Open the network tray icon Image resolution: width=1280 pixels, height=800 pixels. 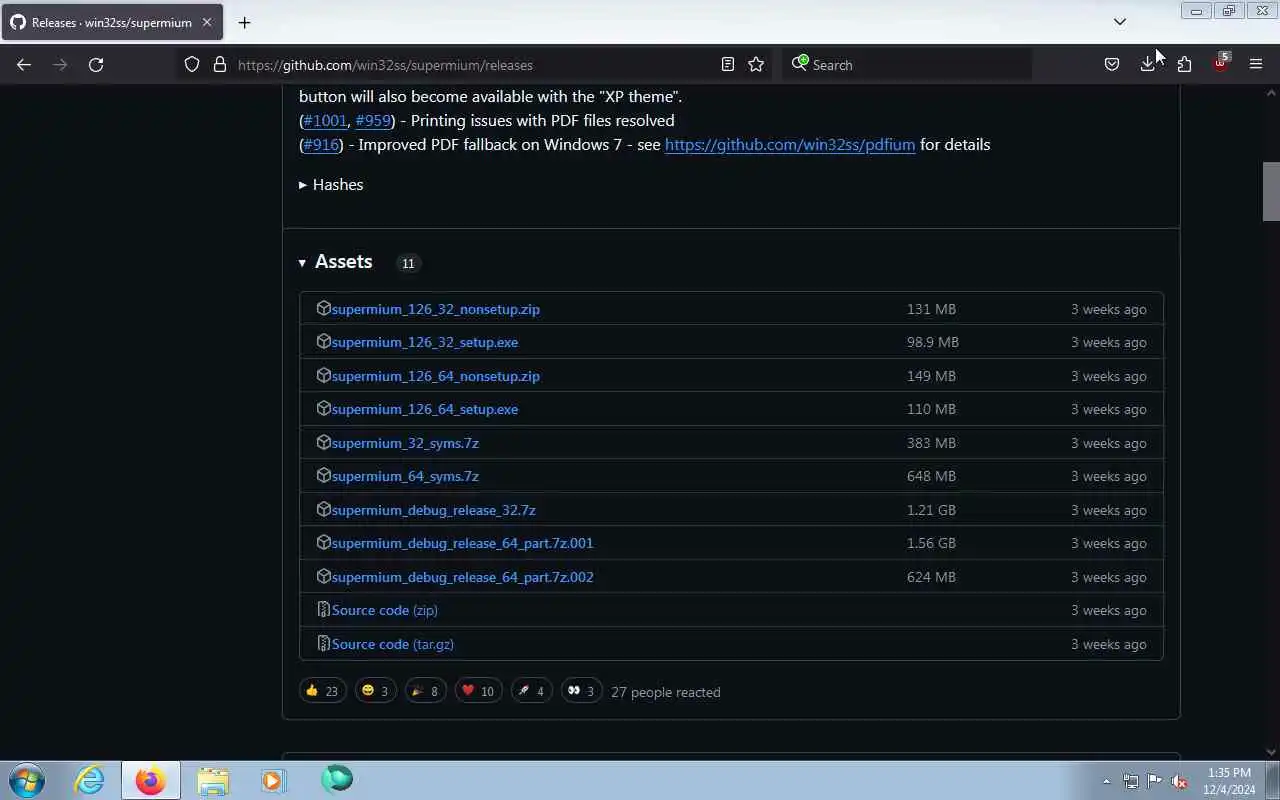pos(1131,781)
